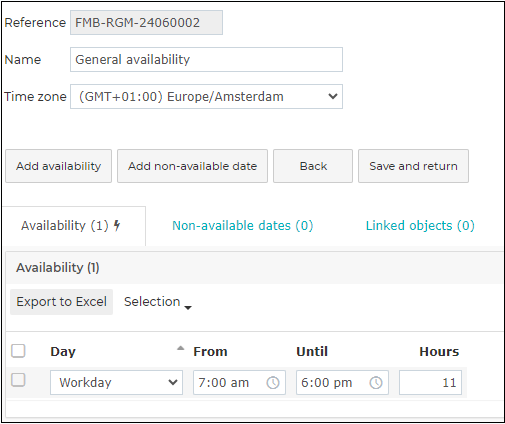Image resolution: width=505 pixels, height=424 pixels.
Task: Click the From column header
Action: pos(210,352)
